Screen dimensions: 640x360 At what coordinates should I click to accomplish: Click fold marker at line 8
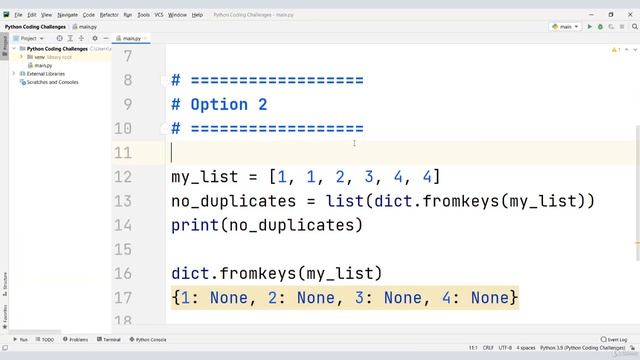tap(164, 80)
